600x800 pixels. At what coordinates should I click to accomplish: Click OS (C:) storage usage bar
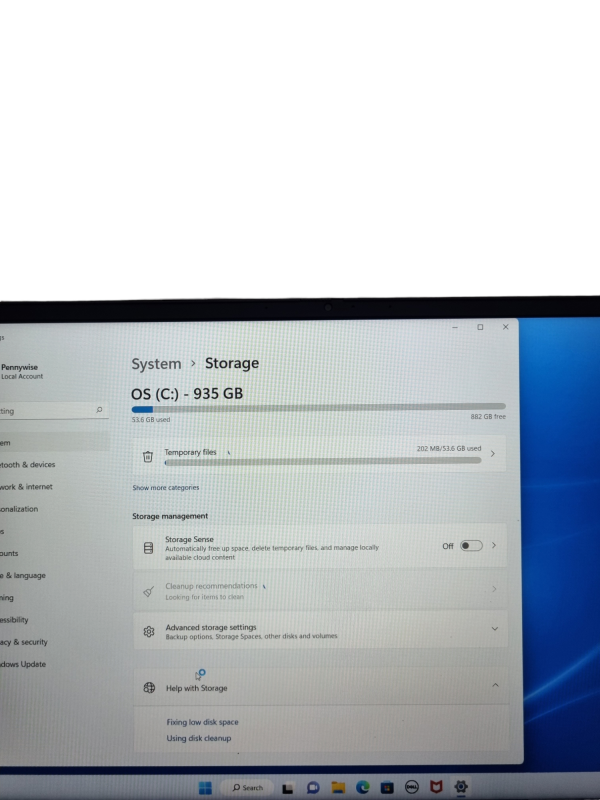pyautogui.click(x=318, y=408)
